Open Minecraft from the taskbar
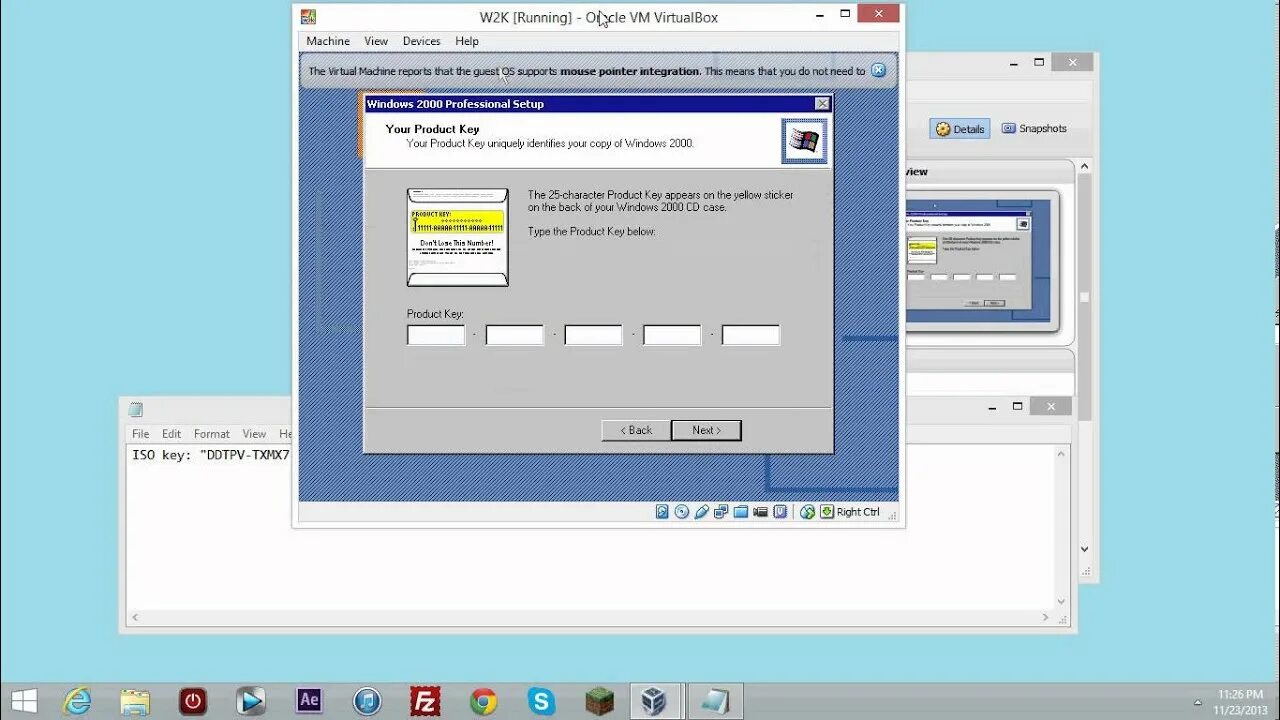This screenshot has width=1280, height=720. click(599, 701)
